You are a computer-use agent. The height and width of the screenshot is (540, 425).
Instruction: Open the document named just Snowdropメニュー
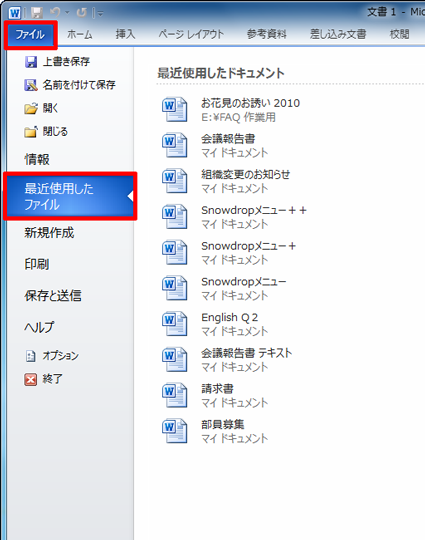pyautogui.click(x=244, y=282)
